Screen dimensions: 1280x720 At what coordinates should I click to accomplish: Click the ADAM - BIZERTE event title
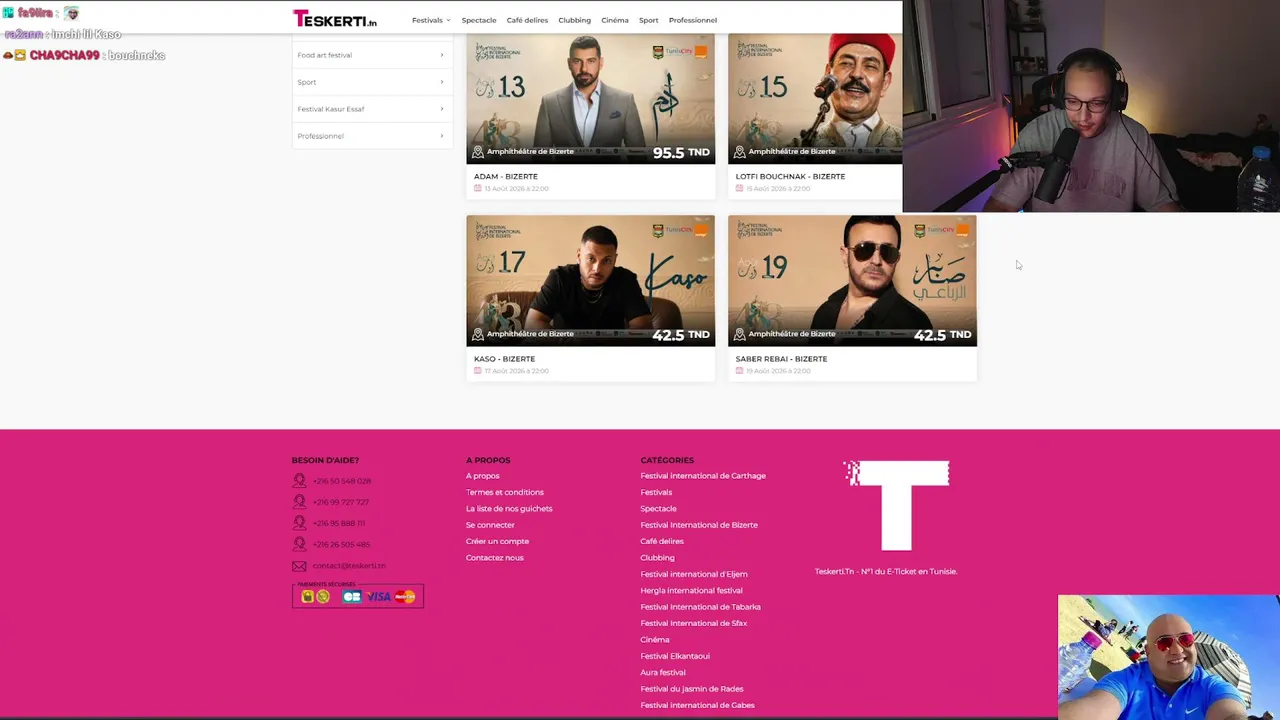(x=506, y=176)
